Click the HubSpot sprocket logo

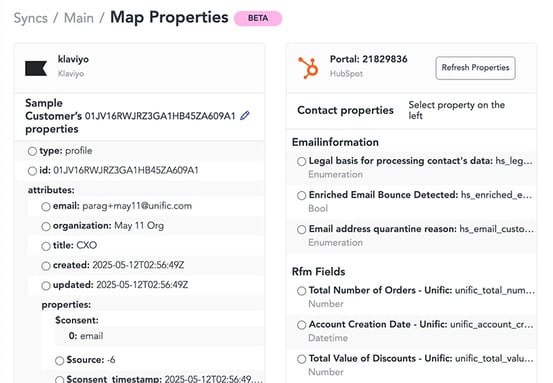(308, 68)
